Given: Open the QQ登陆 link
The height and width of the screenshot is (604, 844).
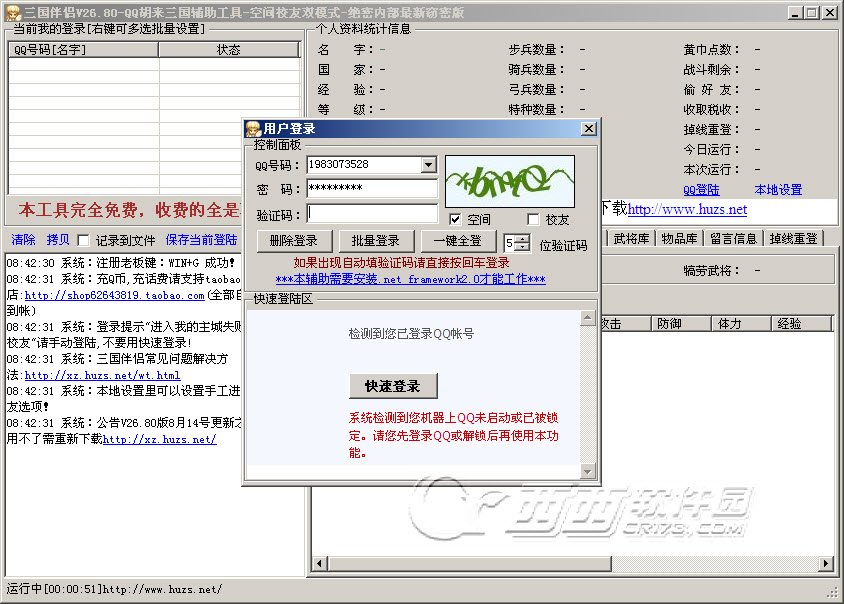Looking at the screenshot, I should coord(701,189).
